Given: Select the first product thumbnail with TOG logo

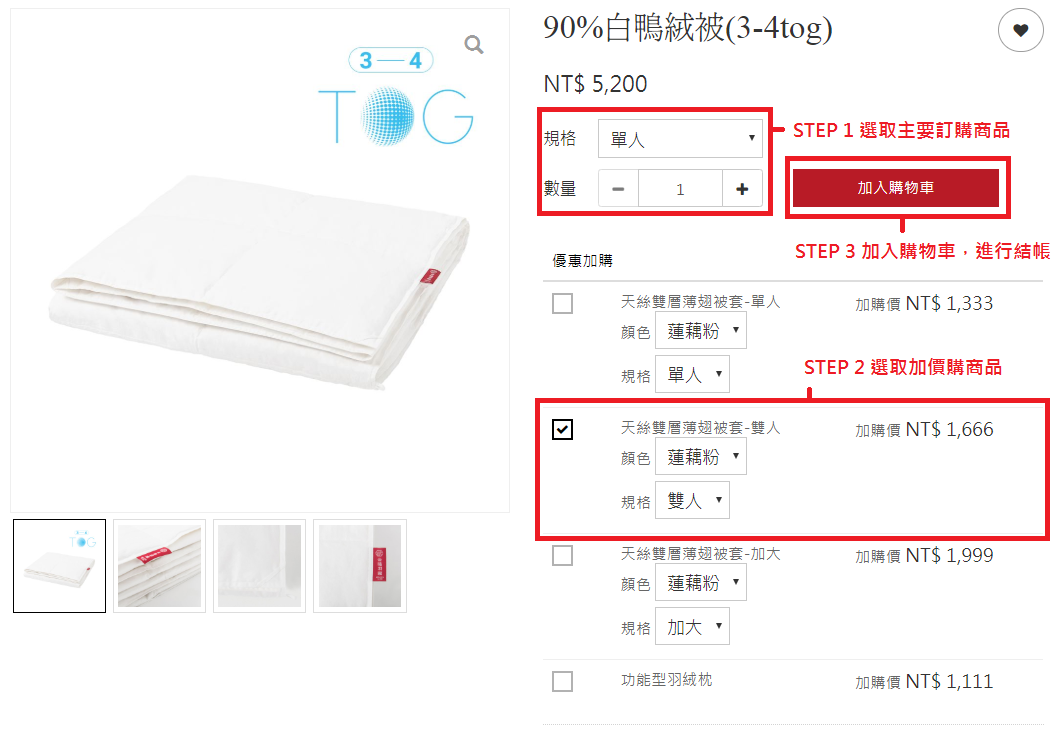Looking at the screenshot, I should [x=60, y=566].
